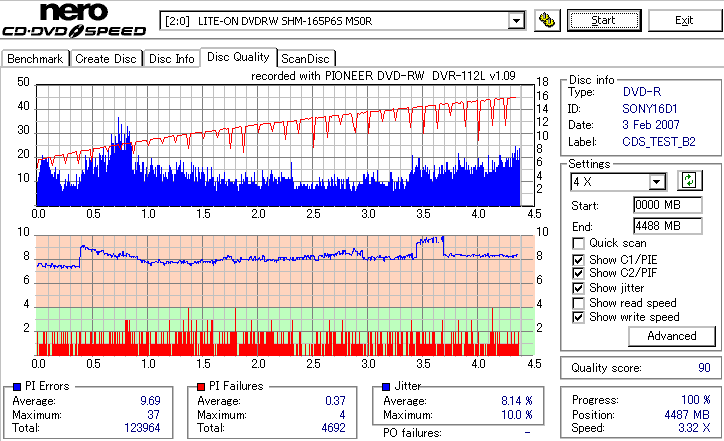Click the Start button
The height and width of the screenshot is (441, 724).
pos(604,21)
